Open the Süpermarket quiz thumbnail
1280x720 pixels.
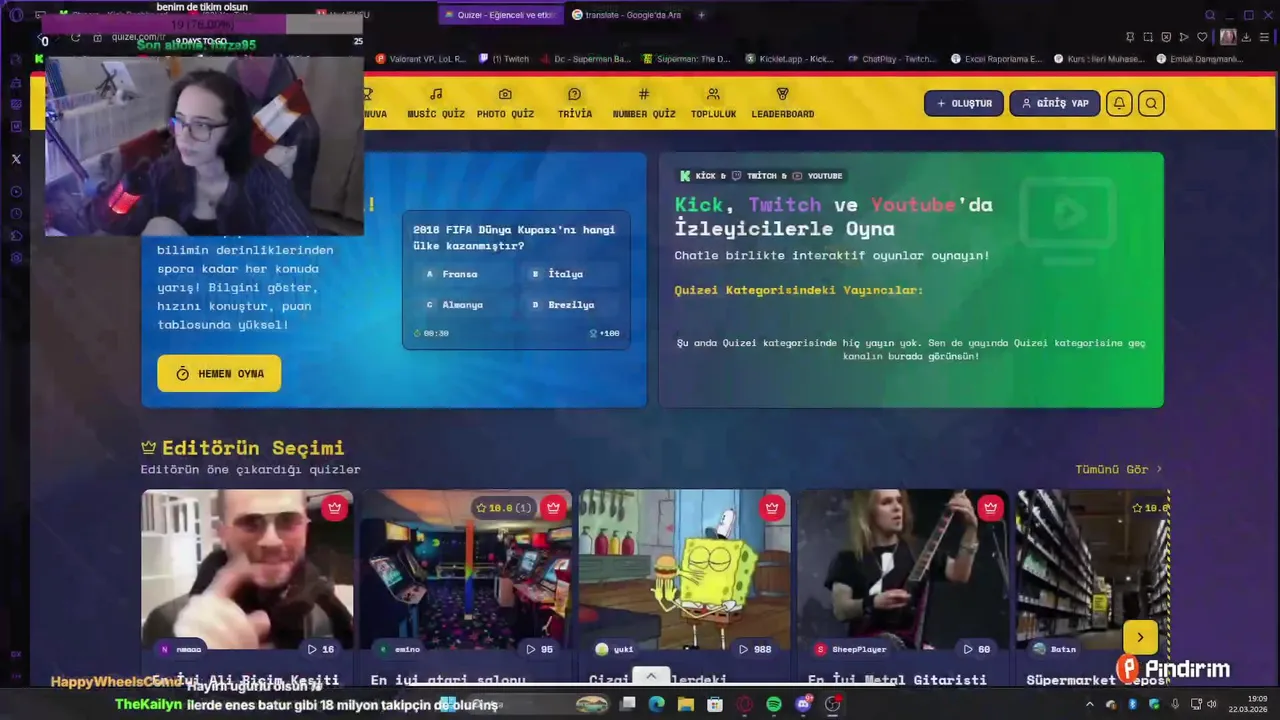1093,570
